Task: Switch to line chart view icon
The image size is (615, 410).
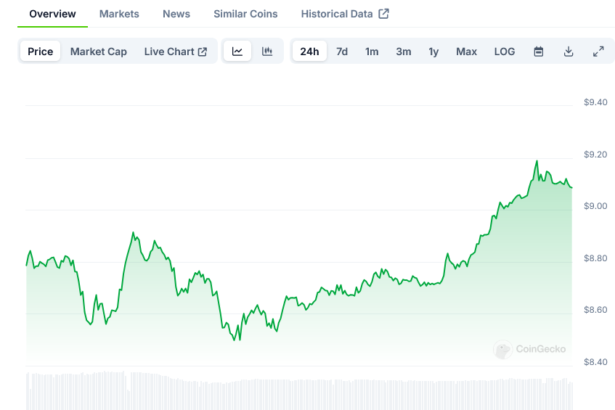Action: coord(237,52)
